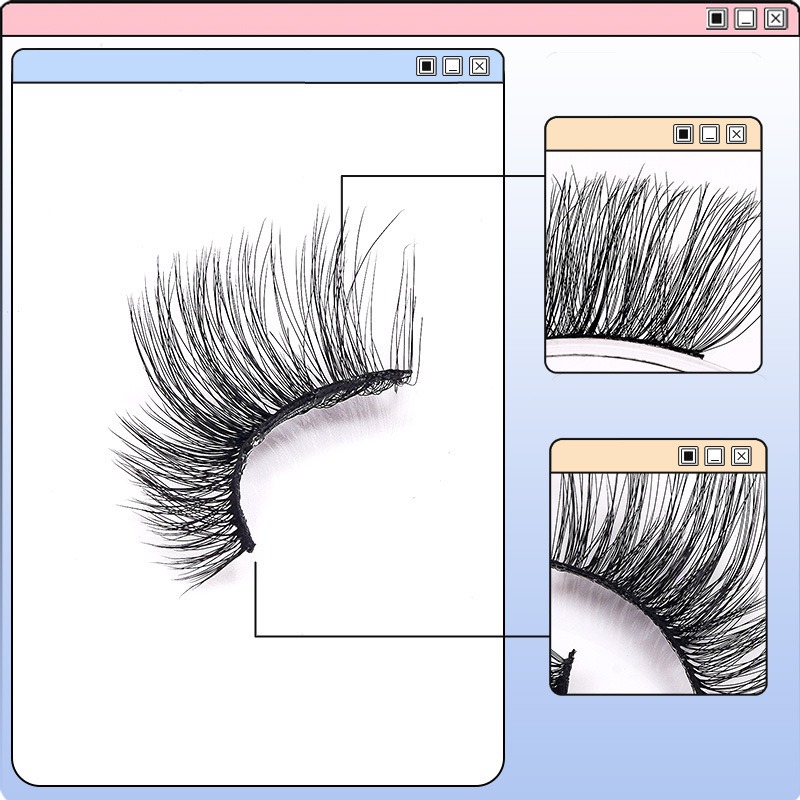This screenshot has height=800, width=800.
Task: Minimize the outer pink-titled window
Action: pyautogui.click(x=745, y=19)
